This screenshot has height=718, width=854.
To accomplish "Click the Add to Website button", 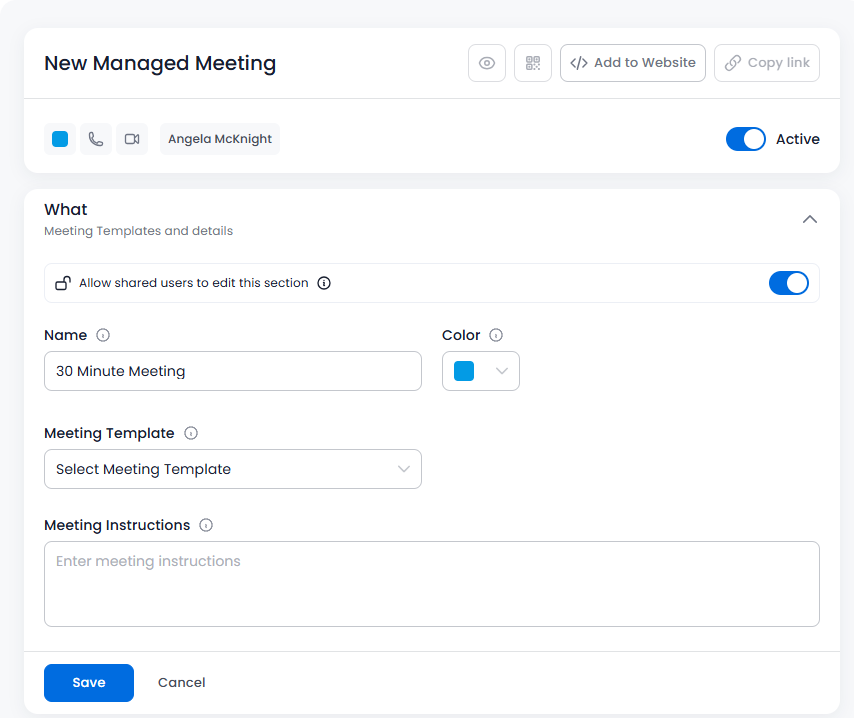I will coord(633,63).
